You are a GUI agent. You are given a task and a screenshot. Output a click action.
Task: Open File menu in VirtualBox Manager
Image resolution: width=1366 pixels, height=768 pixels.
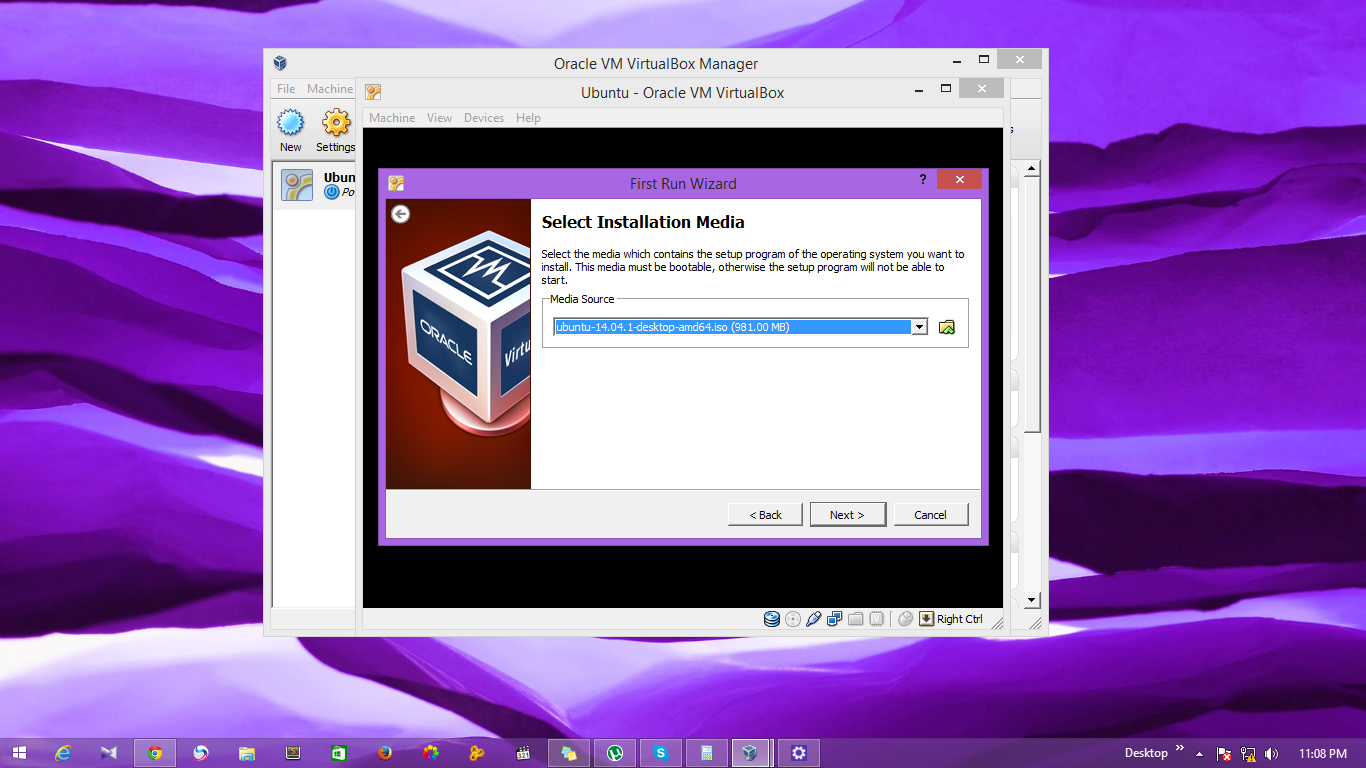(x=286, y=89)
